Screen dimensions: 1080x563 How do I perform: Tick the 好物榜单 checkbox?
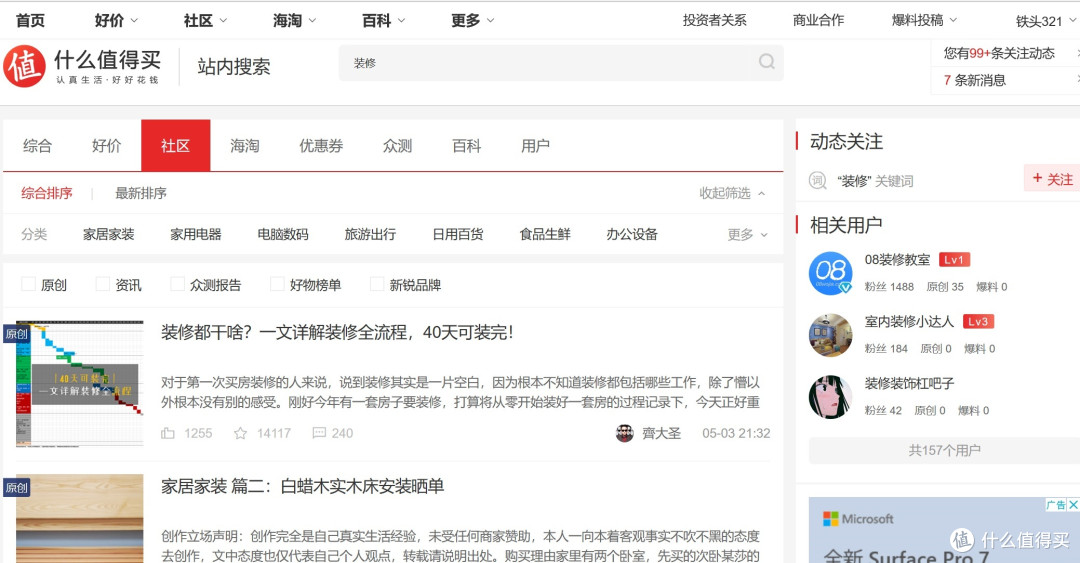[x=277, y=284]
